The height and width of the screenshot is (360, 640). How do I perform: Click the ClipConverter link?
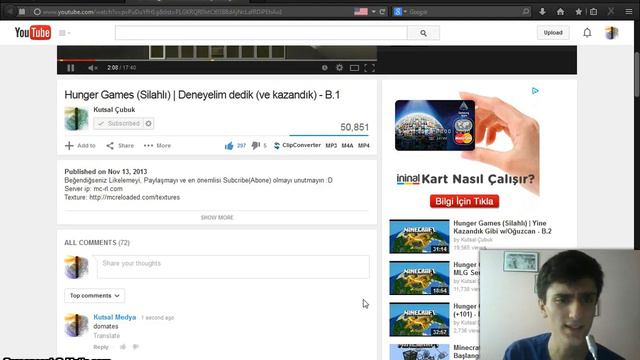297,145
